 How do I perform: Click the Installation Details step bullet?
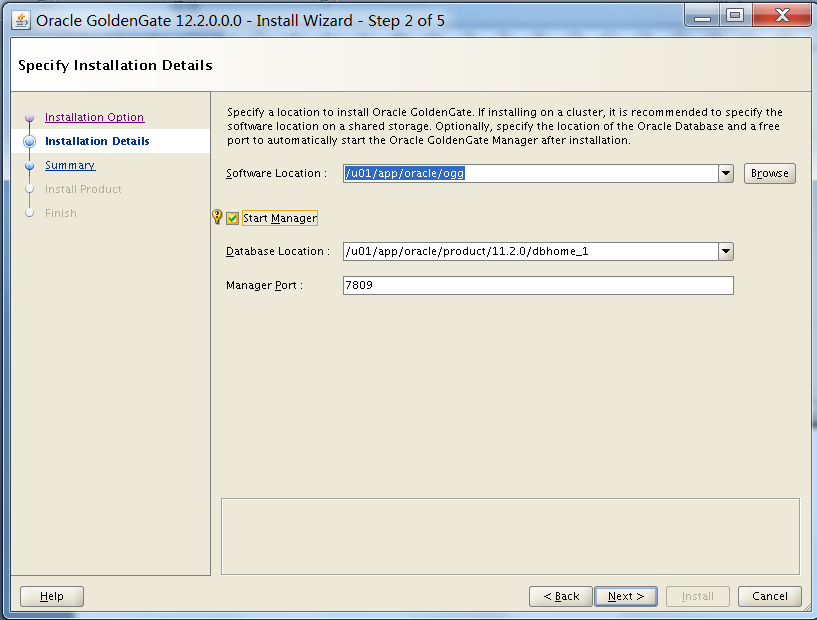[x=30, y=141]
